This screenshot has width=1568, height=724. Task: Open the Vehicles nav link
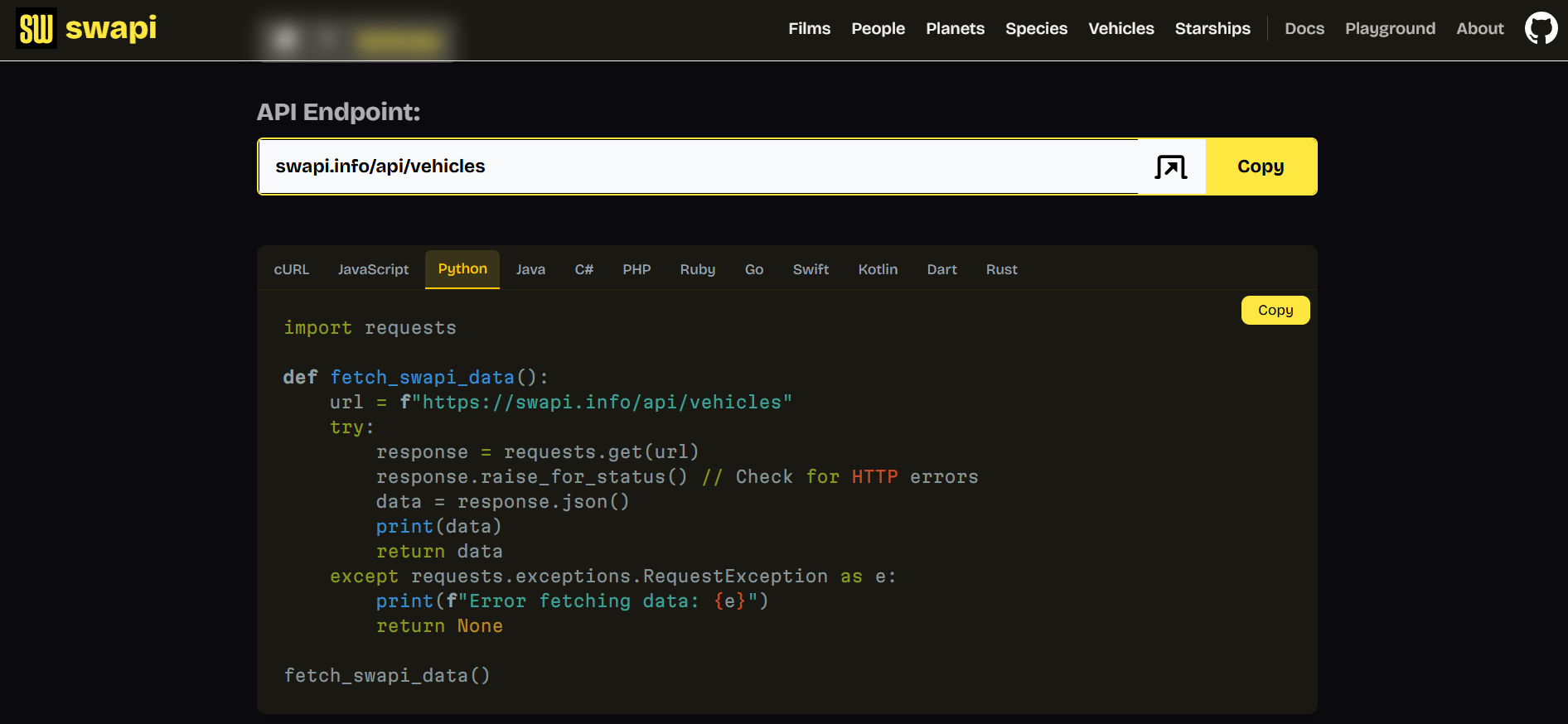1120,28
